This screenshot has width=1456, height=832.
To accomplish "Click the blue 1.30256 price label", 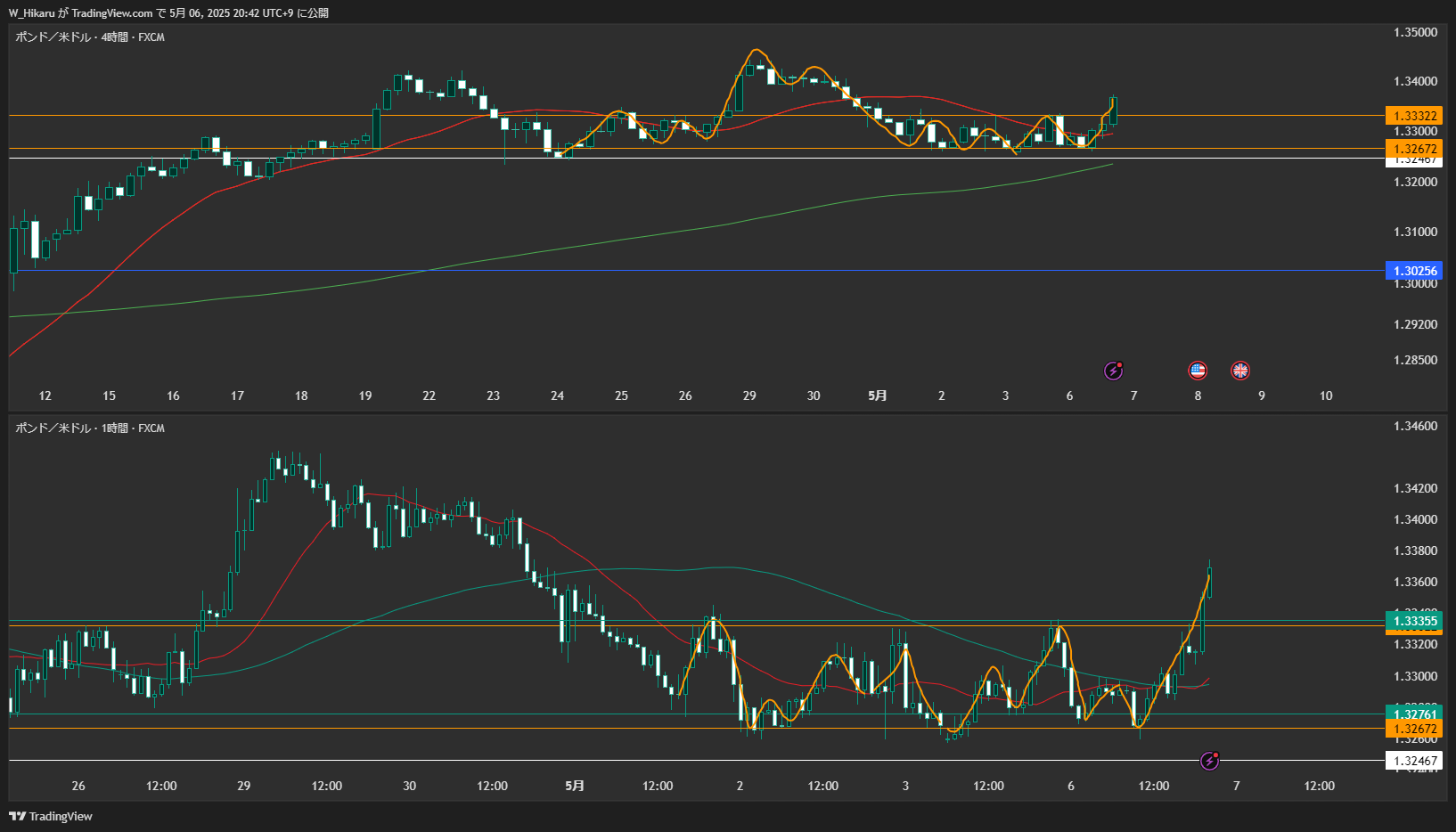I will (x=1414, y=271).
